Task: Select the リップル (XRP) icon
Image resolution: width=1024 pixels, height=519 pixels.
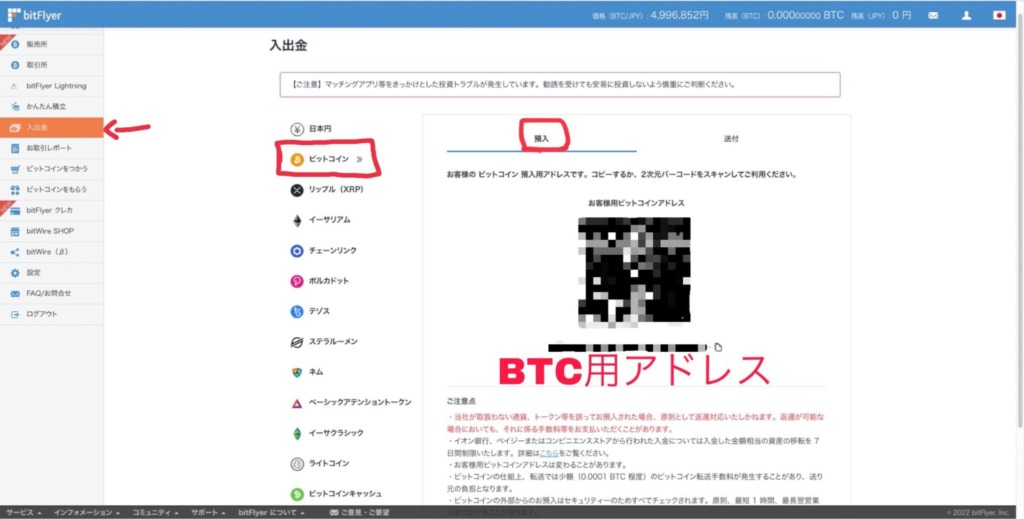Action: point(297,190)
